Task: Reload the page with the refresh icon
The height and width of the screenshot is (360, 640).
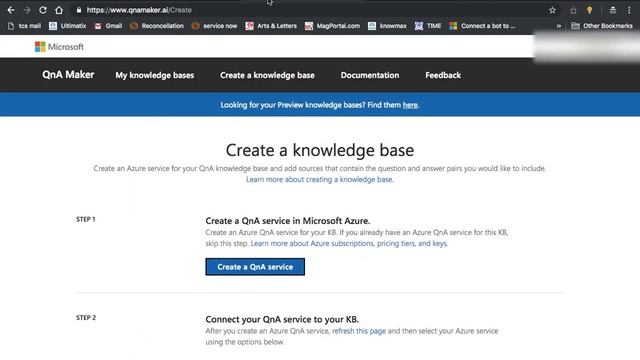Action: [43, 10]
